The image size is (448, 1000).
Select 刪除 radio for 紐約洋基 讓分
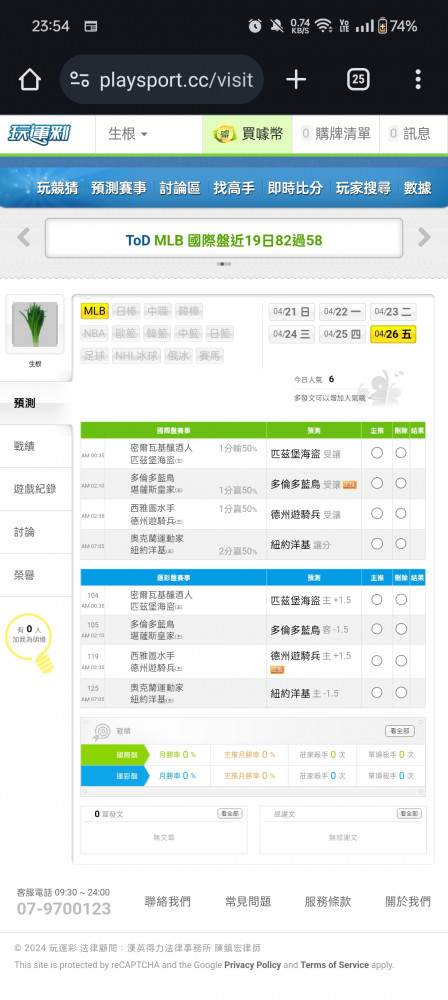click(401, 544)
